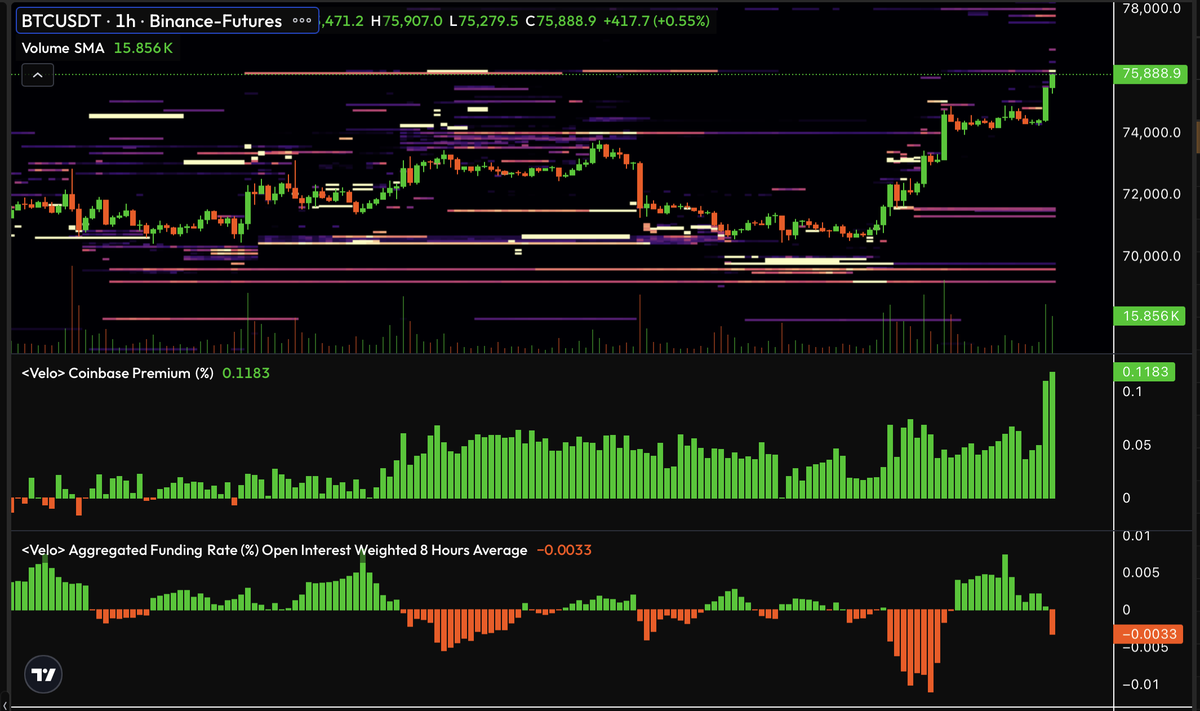Click the high value H75,907.0 in the header
This screenshot has width=1200, height=711.
(x=407, y=20)
